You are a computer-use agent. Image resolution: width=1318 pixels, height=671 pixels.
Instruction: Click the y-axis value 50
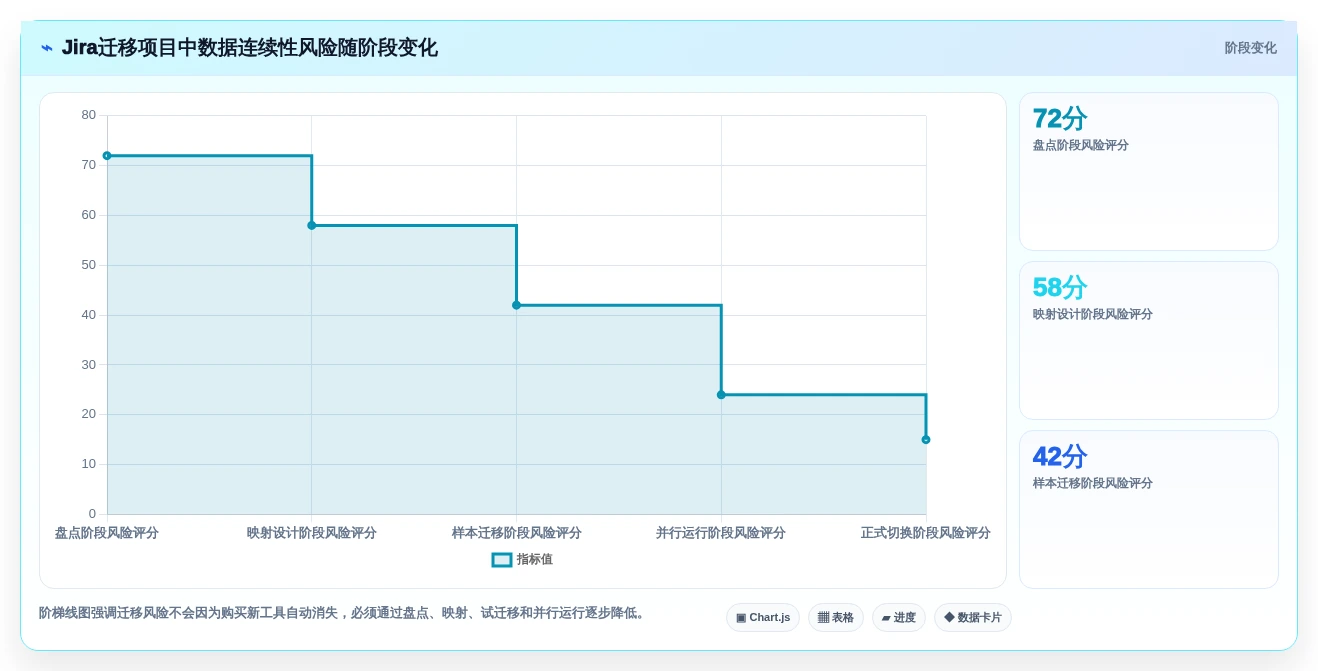89,265
